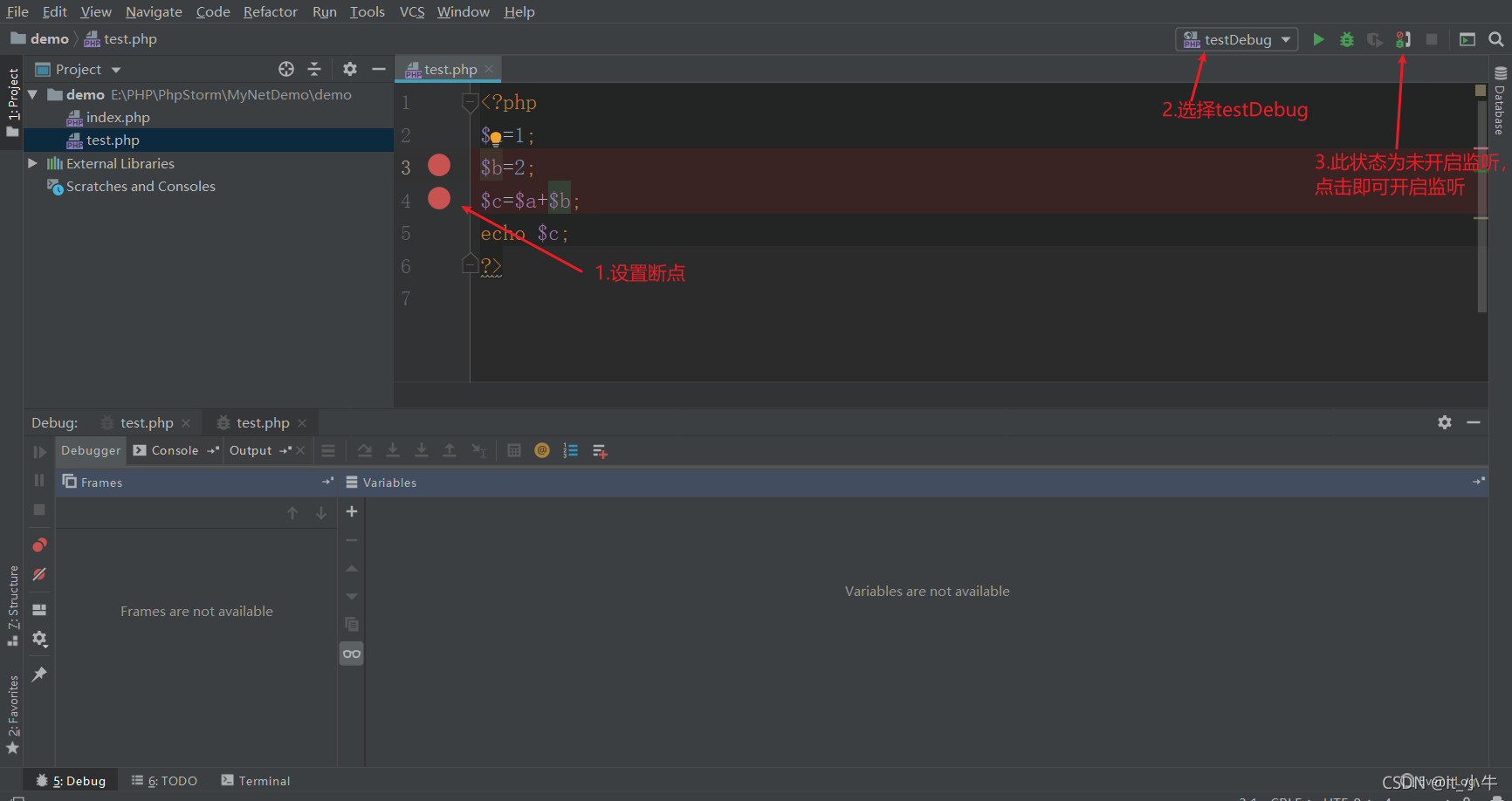Open debug settings gear in left strip
Screen dimensions: 1512x801
39,639
